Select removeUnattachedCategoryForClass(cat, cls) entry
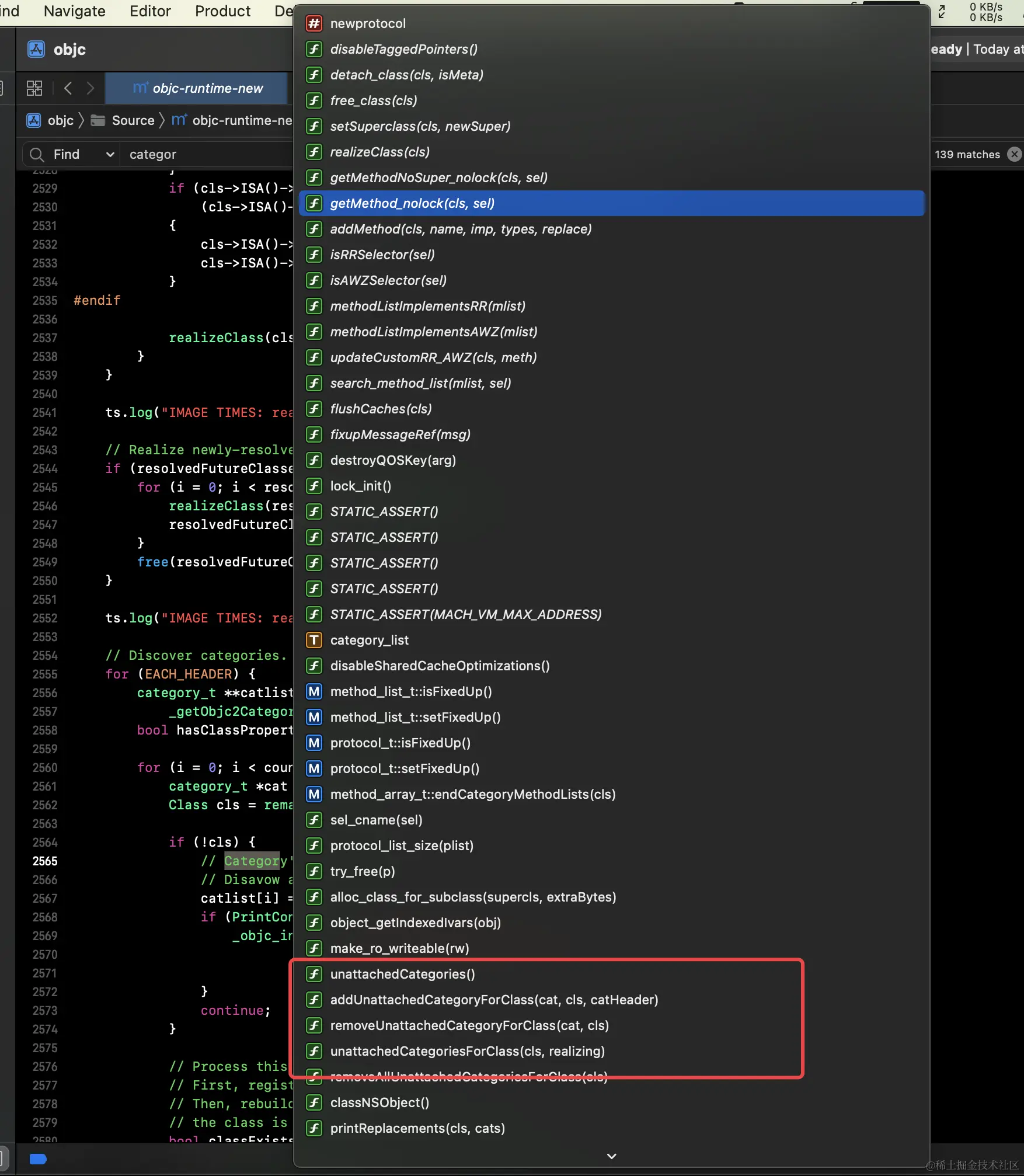 tap(612, 1025)
